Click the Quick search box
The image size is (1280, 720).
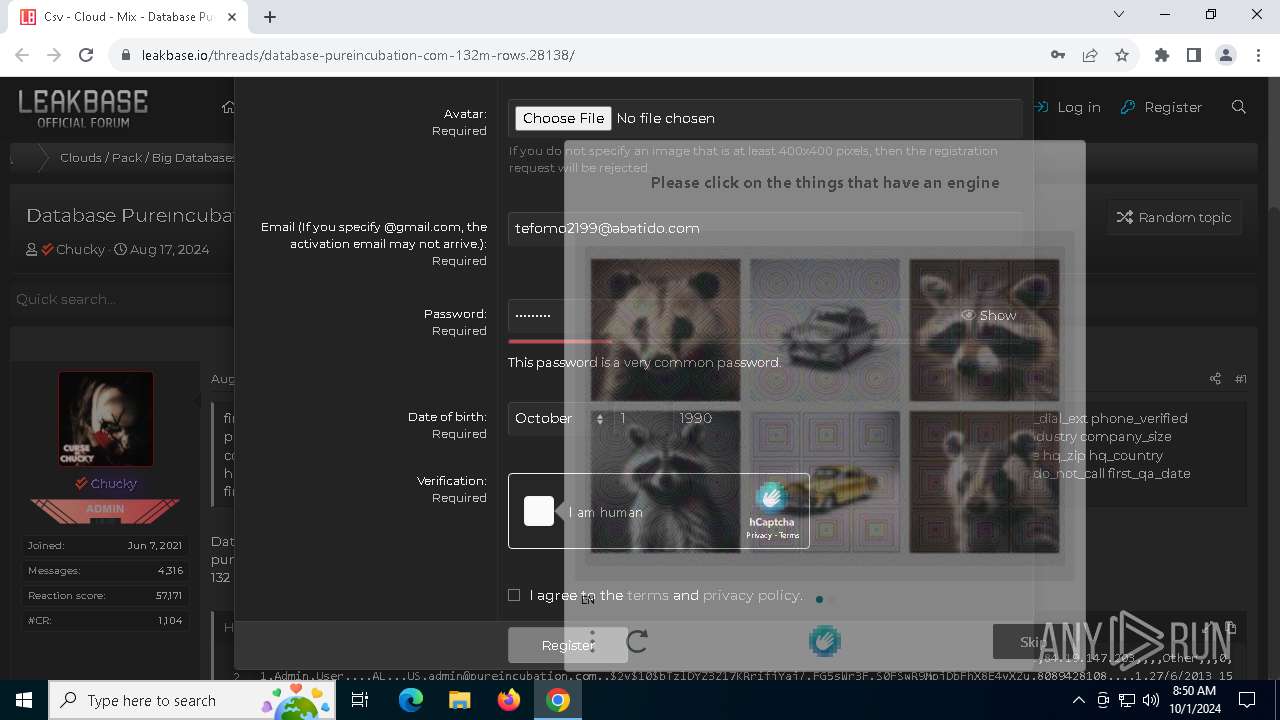coord(120,299)
